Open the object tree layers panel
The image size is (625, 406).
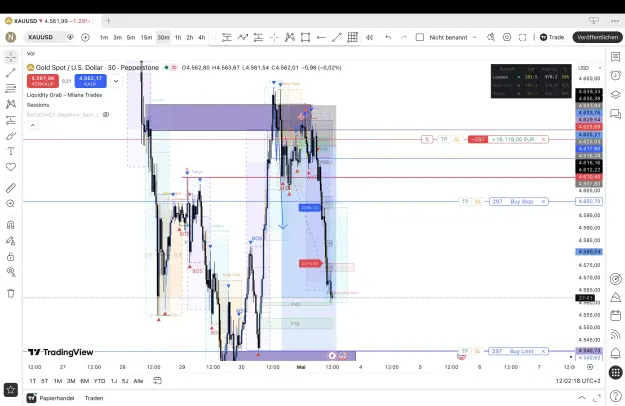pos(615,94)
